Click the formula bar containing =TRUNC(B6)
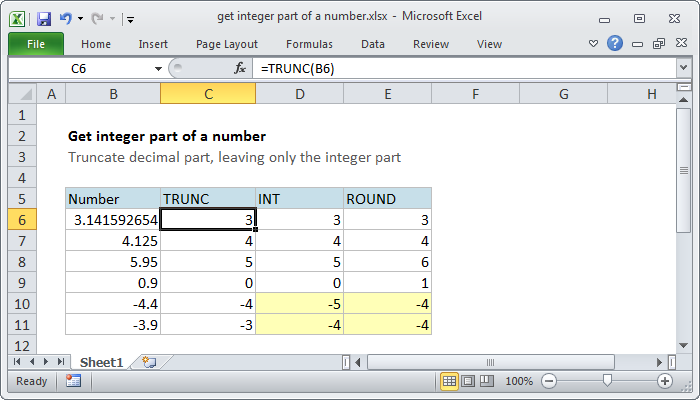This screenshot has height=400, width=700. (x=464, y=69)
